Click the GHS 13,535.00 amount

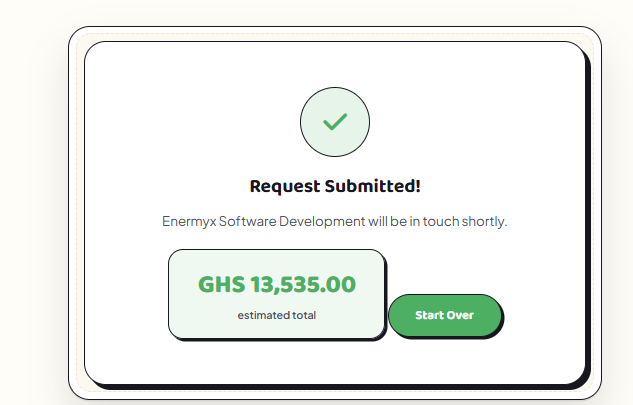[x=277, y=284]
